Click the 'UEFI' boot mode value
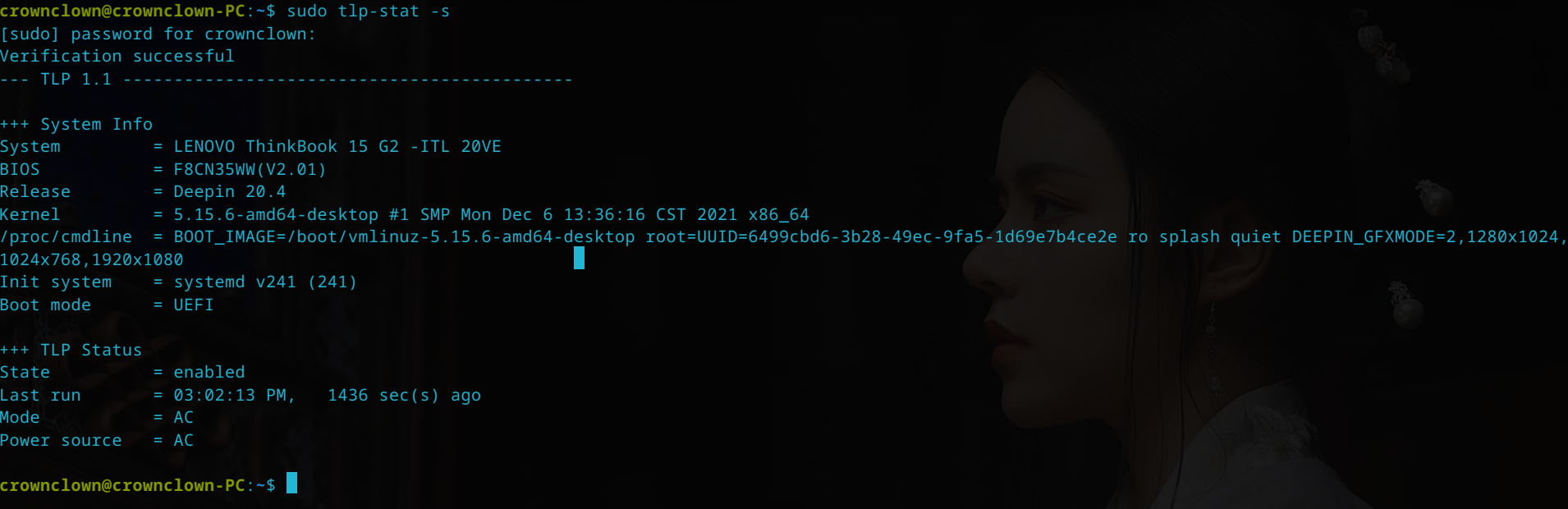Screen dimensions: 1568x509 click(x=194, y=305)
